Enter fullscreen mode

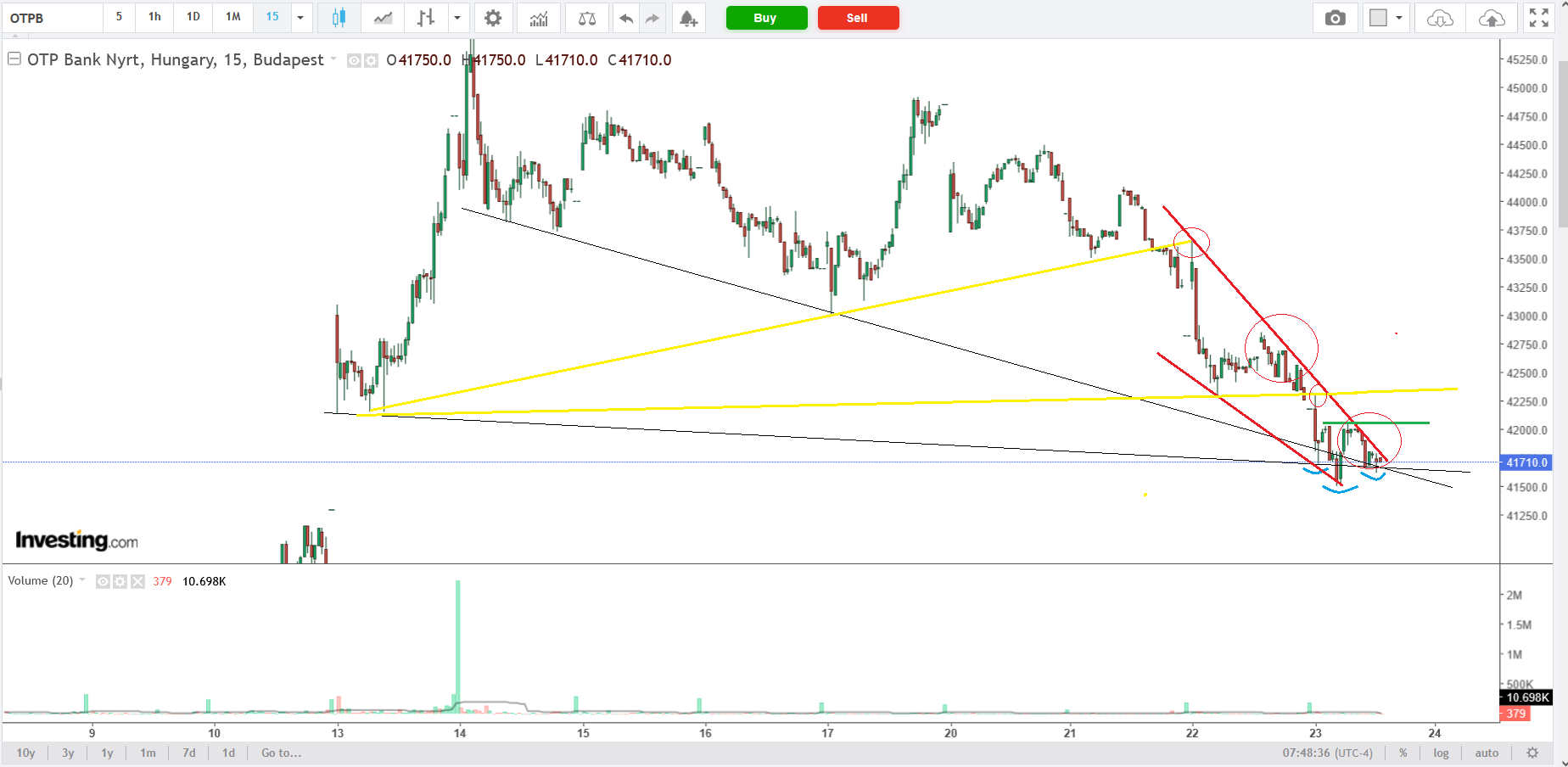click(1539, 18)
